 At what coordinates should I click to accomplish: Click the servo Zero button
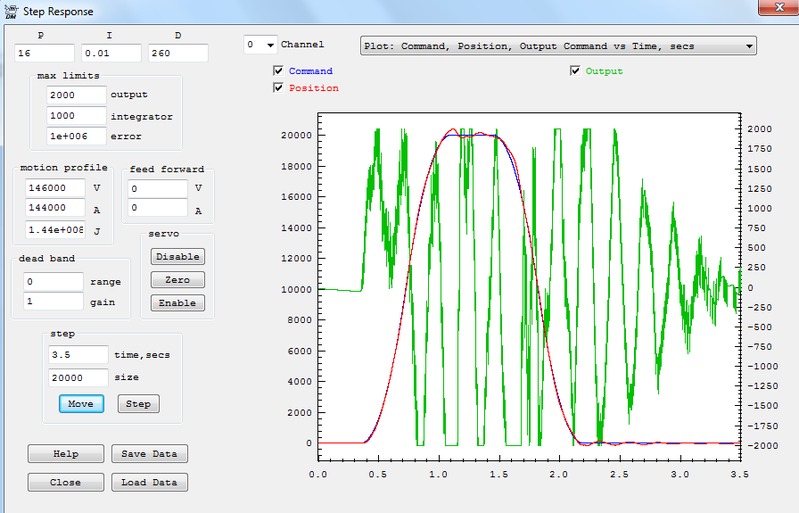click(x=178, y=279)
